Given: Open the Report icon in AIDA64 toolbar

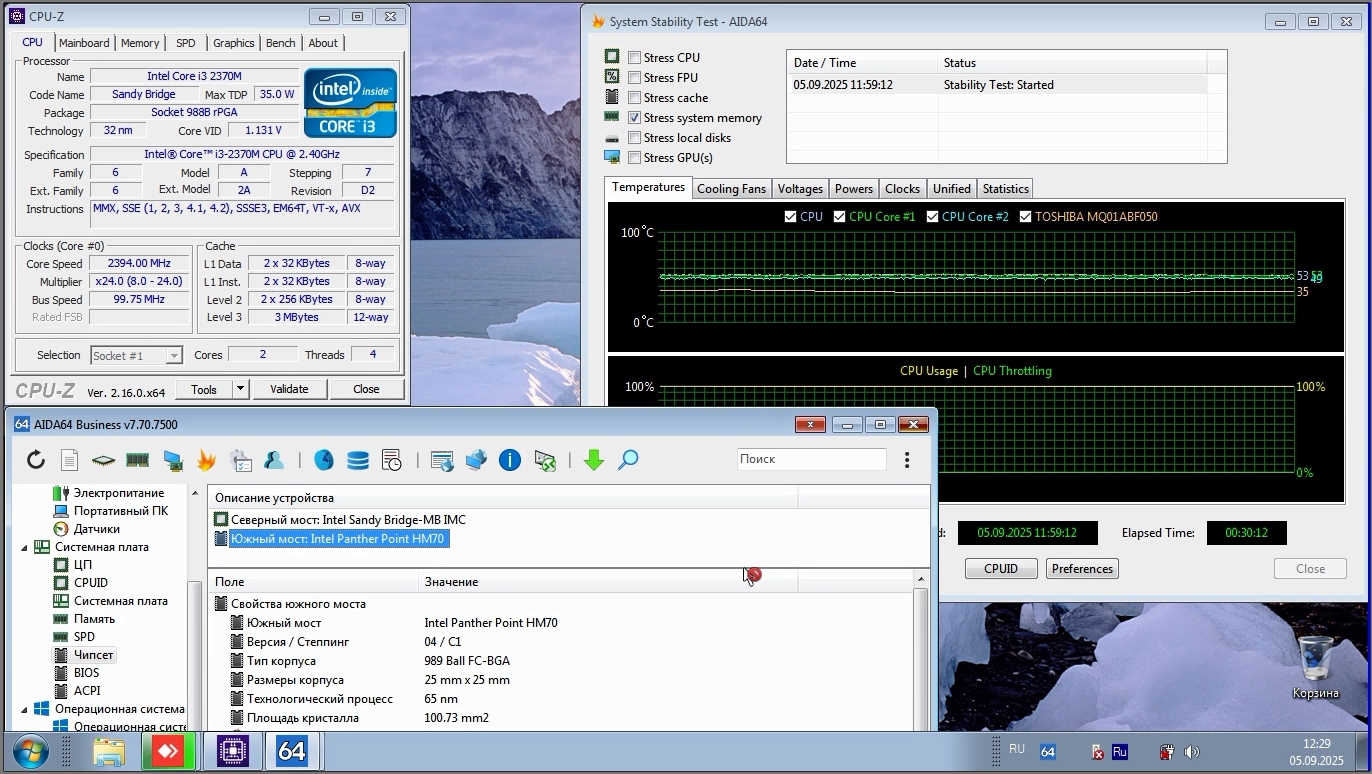Looking at the screenshot, I should pos(69,460).
